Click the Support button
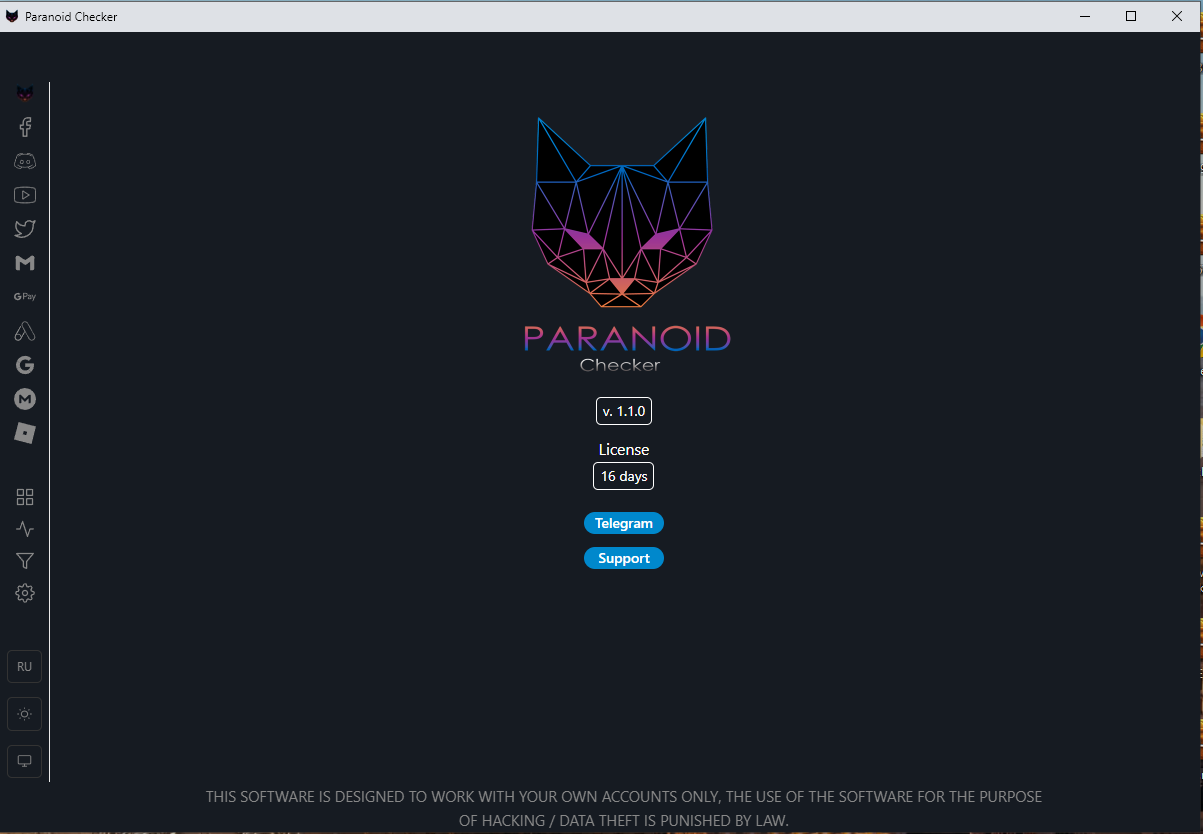1203x834 pixels. click(624, 558)
